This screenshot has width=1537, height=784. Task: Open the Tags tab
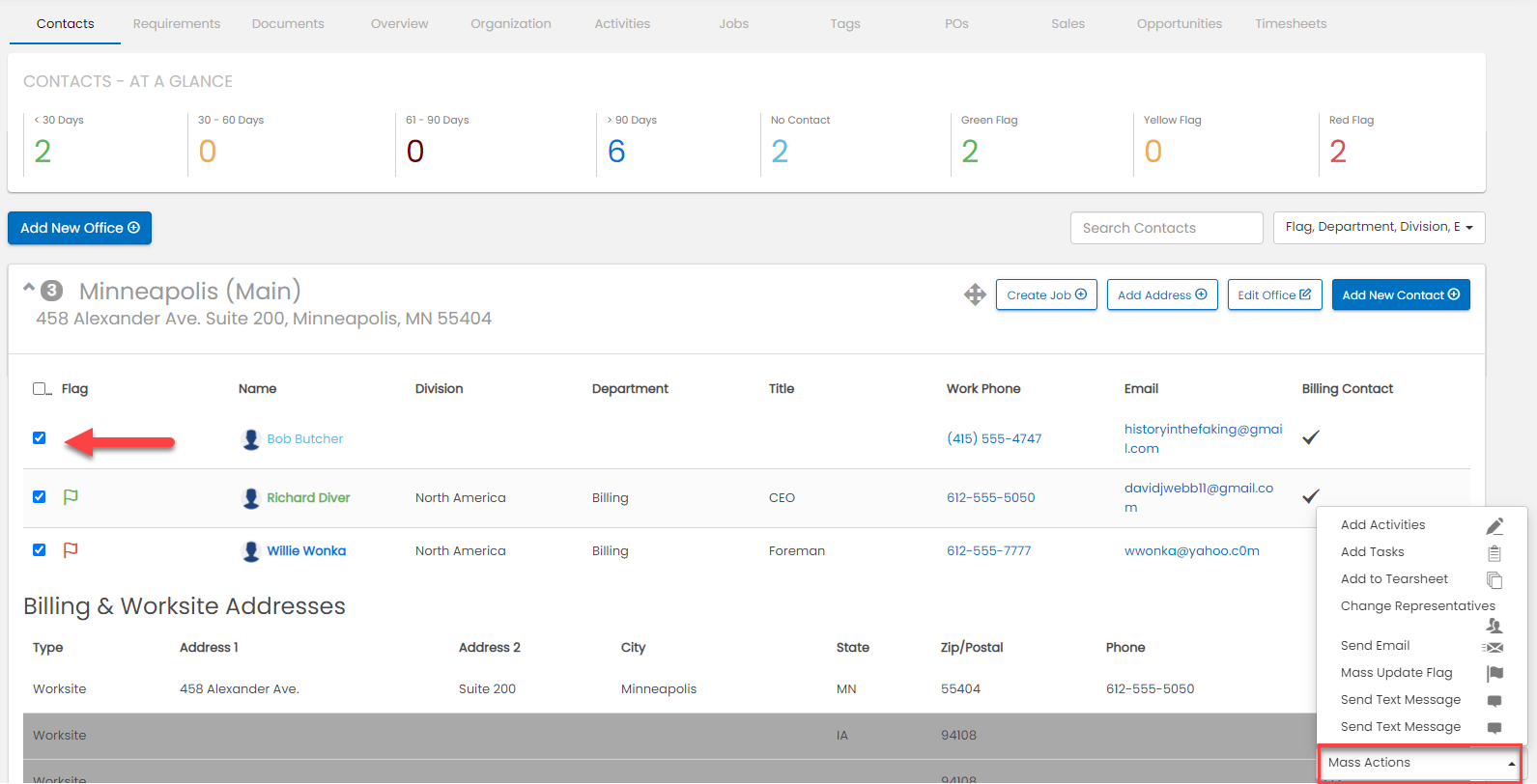[x=845, y=23]
